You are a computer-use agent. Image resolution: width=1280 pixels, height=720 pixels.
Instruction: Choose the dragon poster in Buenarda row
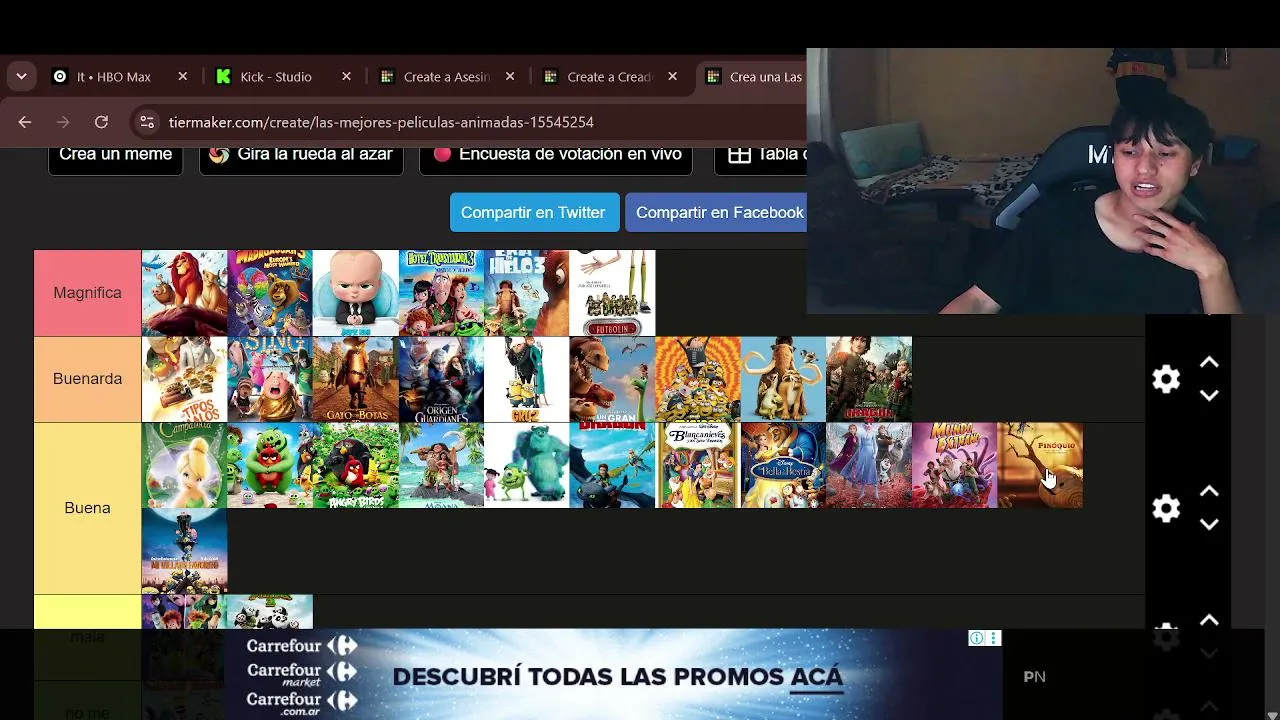869,379
